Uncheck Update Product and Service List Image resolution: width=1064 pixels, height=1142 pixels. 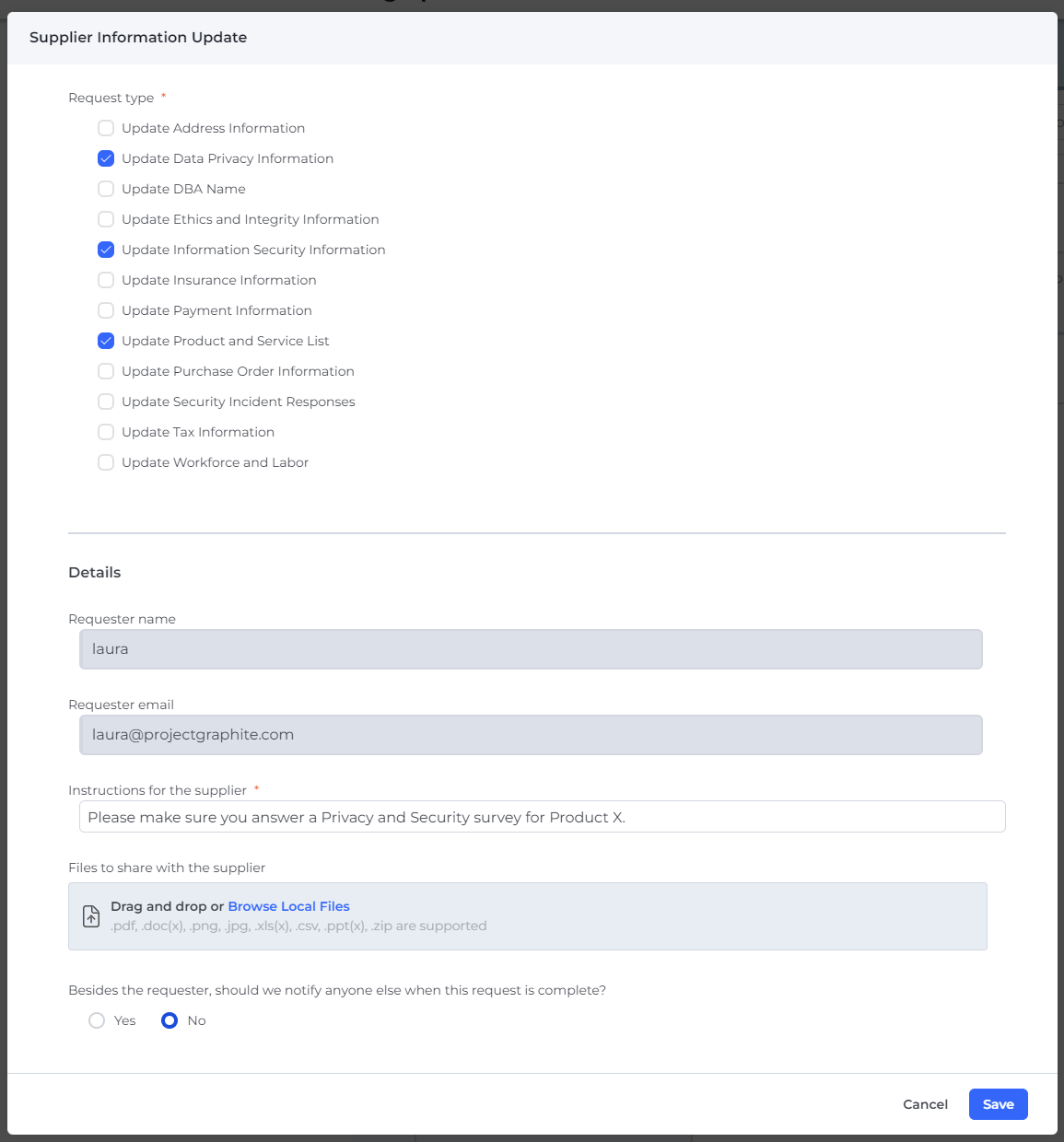pyautogui.click(x=106, y=341)
